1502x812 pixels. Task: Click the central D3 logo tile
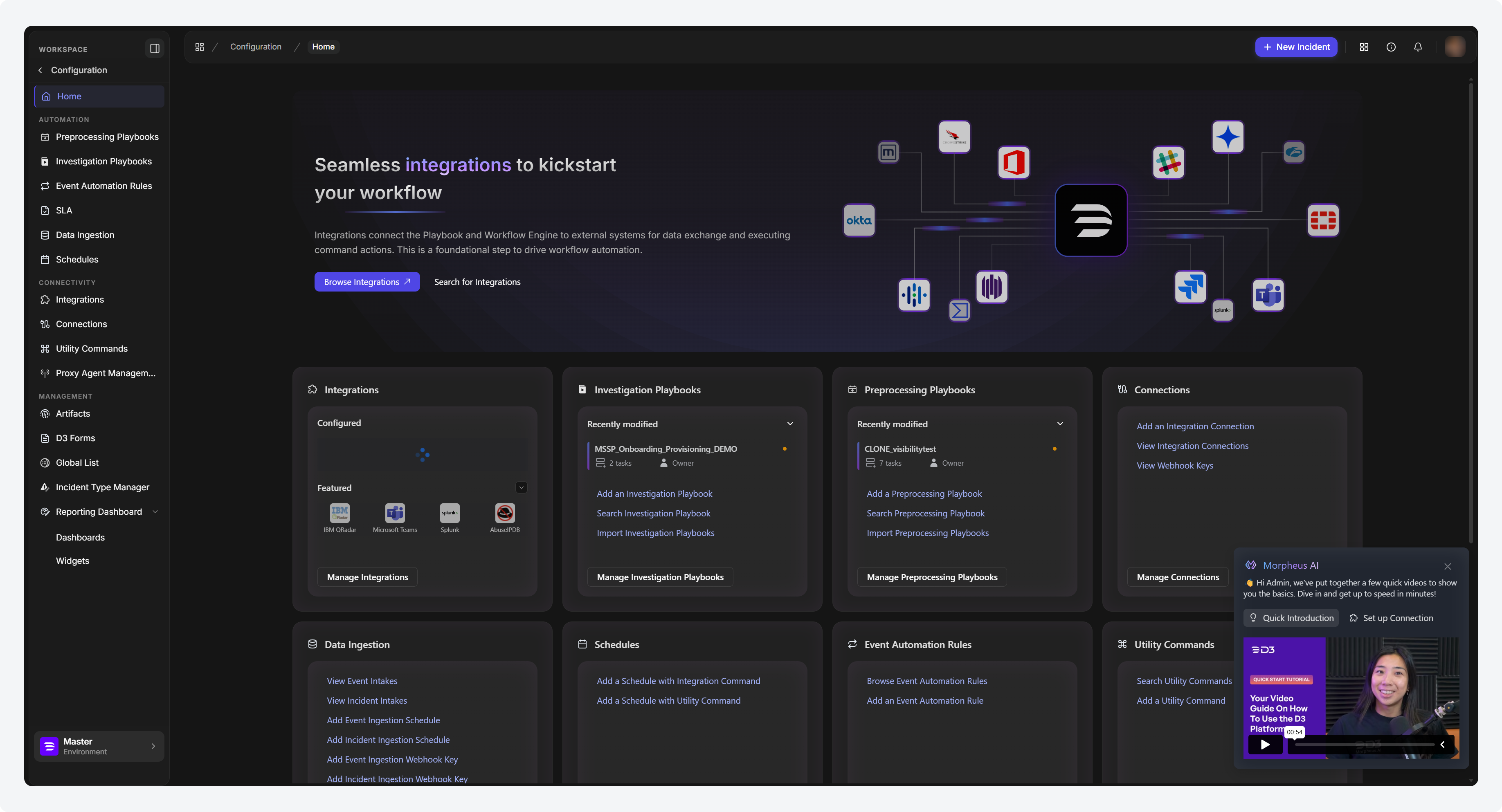coord(1091,220)
